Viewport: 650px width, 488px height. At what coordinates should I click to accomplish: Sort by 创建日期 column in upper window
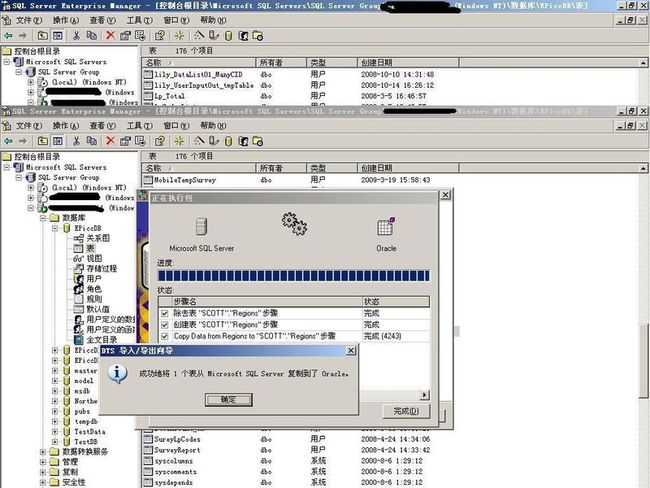click(408, 63)
